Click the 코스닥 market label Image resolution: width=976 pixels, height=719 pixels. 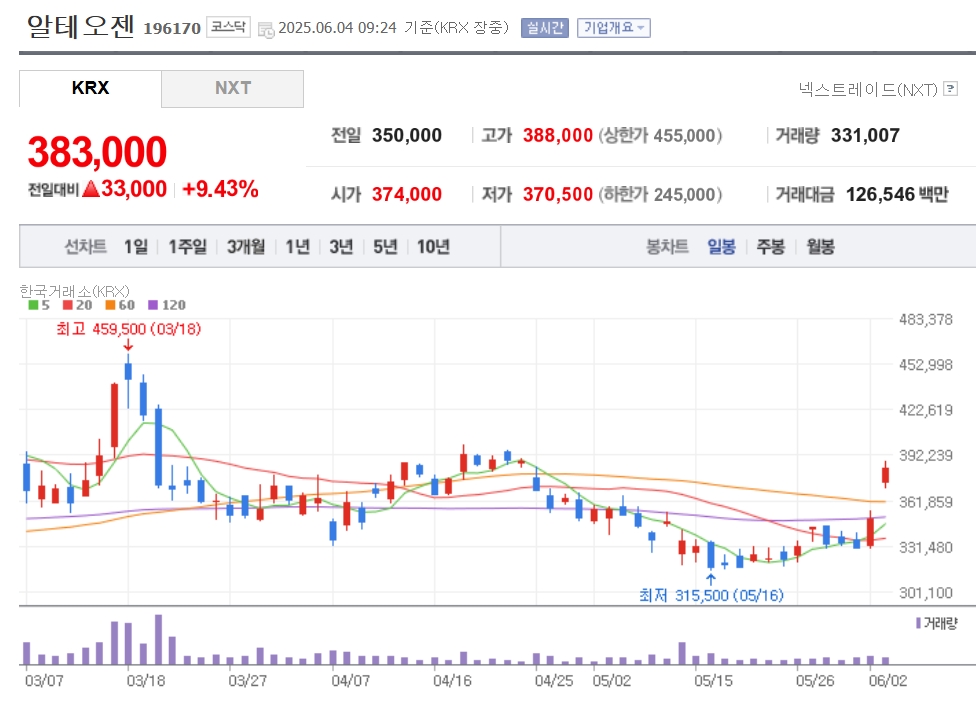point(228,27)
